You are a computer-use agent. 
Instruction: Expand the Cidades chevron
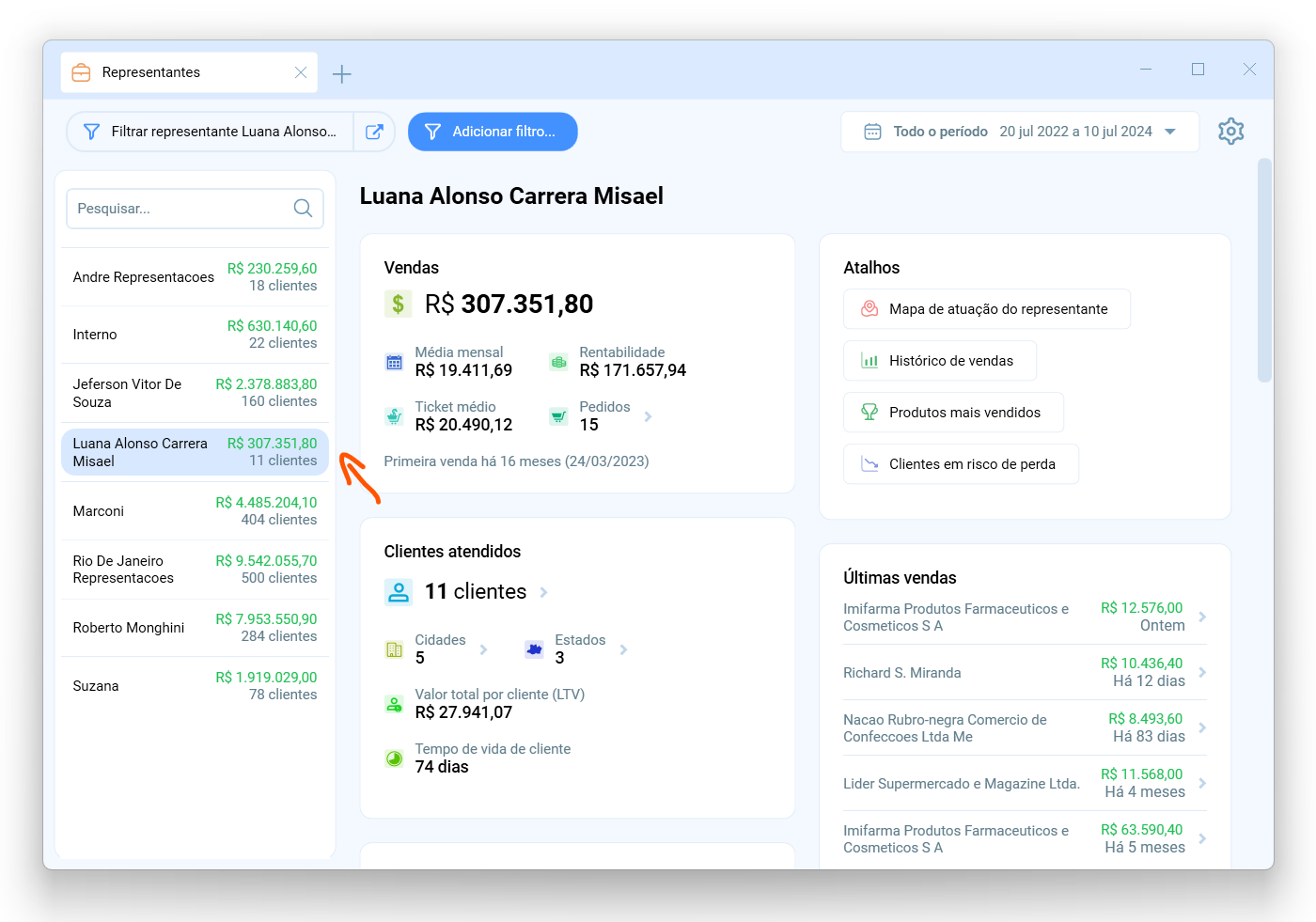[483, 649]
